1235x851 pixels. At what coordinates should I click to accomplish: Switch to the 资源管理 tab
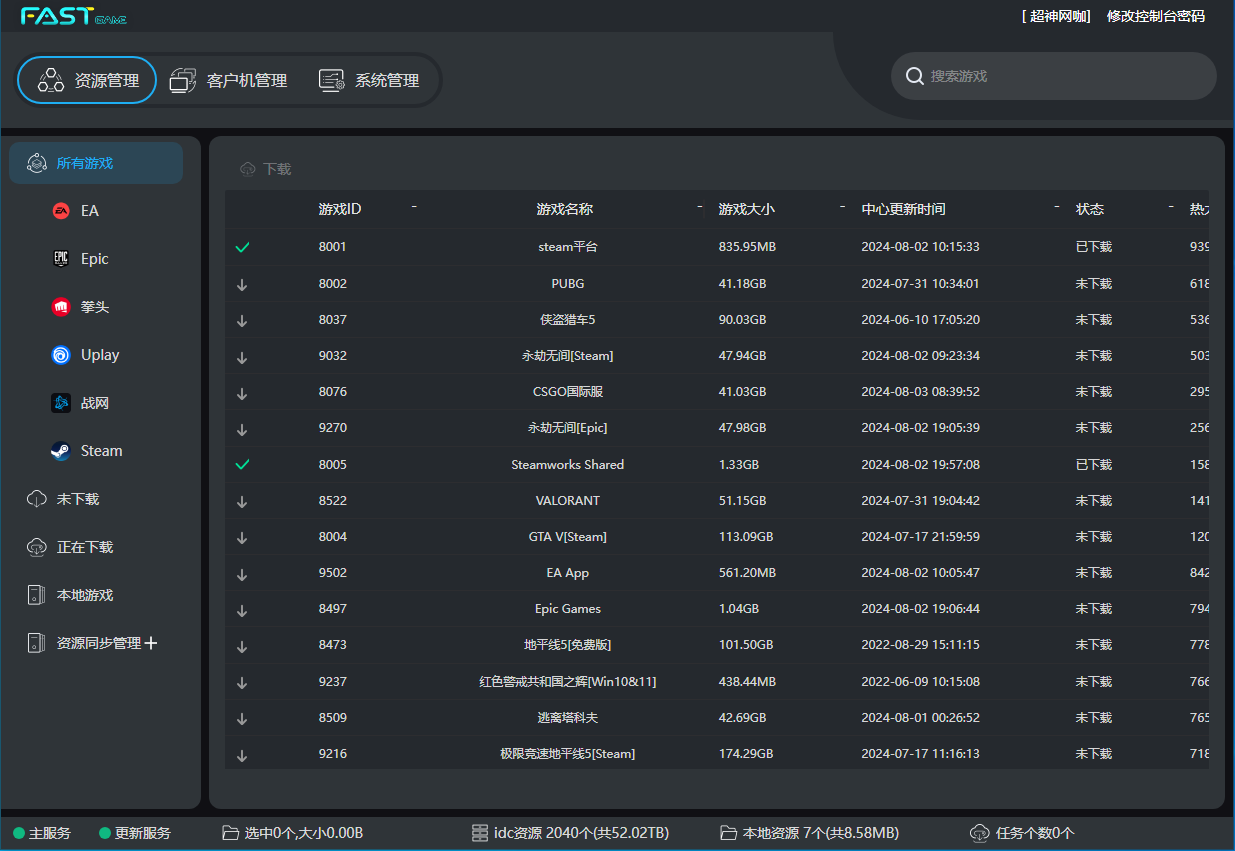(87, 80)
